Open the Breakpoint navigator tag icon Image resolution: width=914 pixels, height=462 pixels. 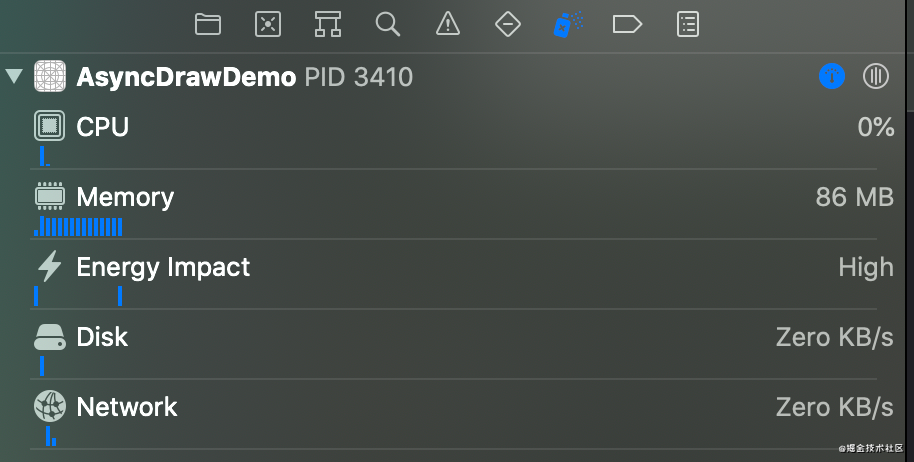click(x=627, y=24)
